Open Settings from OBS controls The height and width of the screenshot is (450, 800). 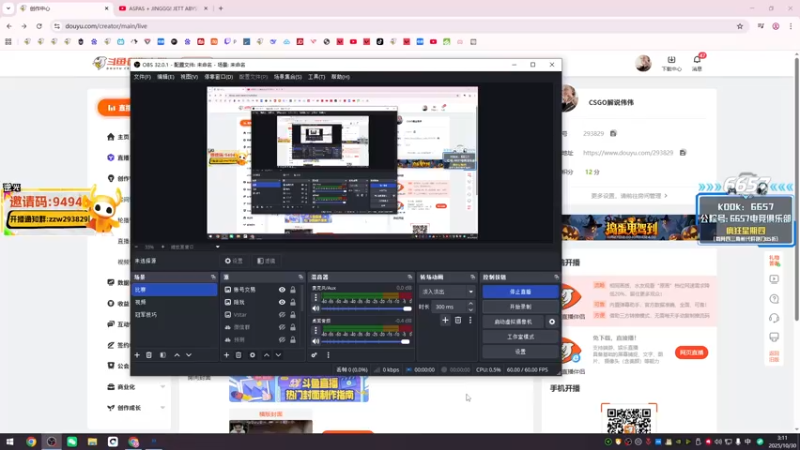pyautogui.click(x=520, y=352)
